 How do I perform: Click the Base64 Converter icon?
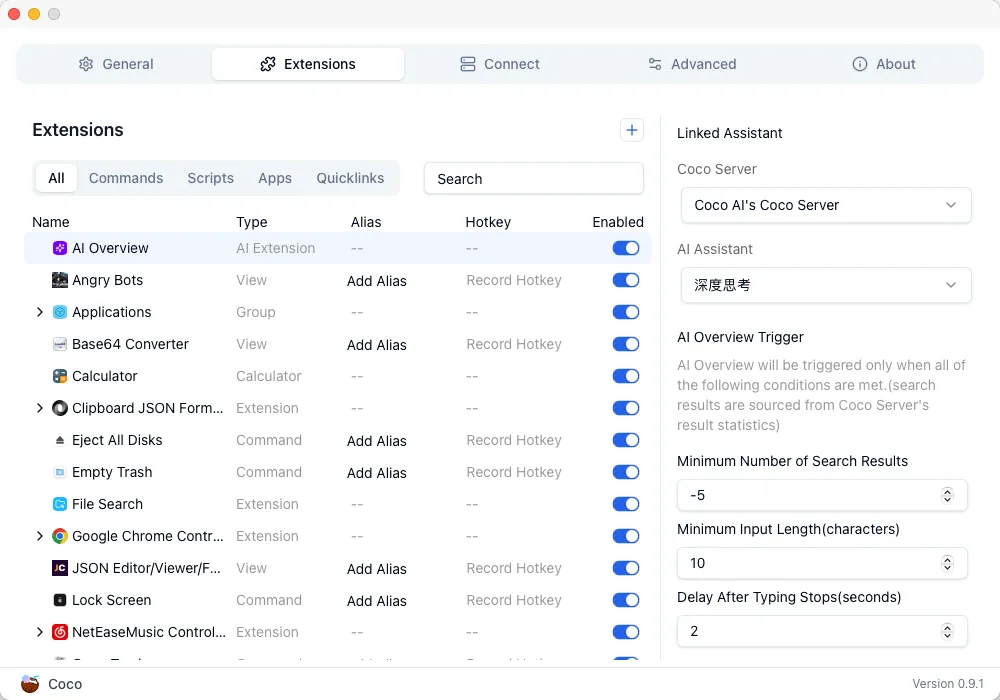(x=60, y=344)
